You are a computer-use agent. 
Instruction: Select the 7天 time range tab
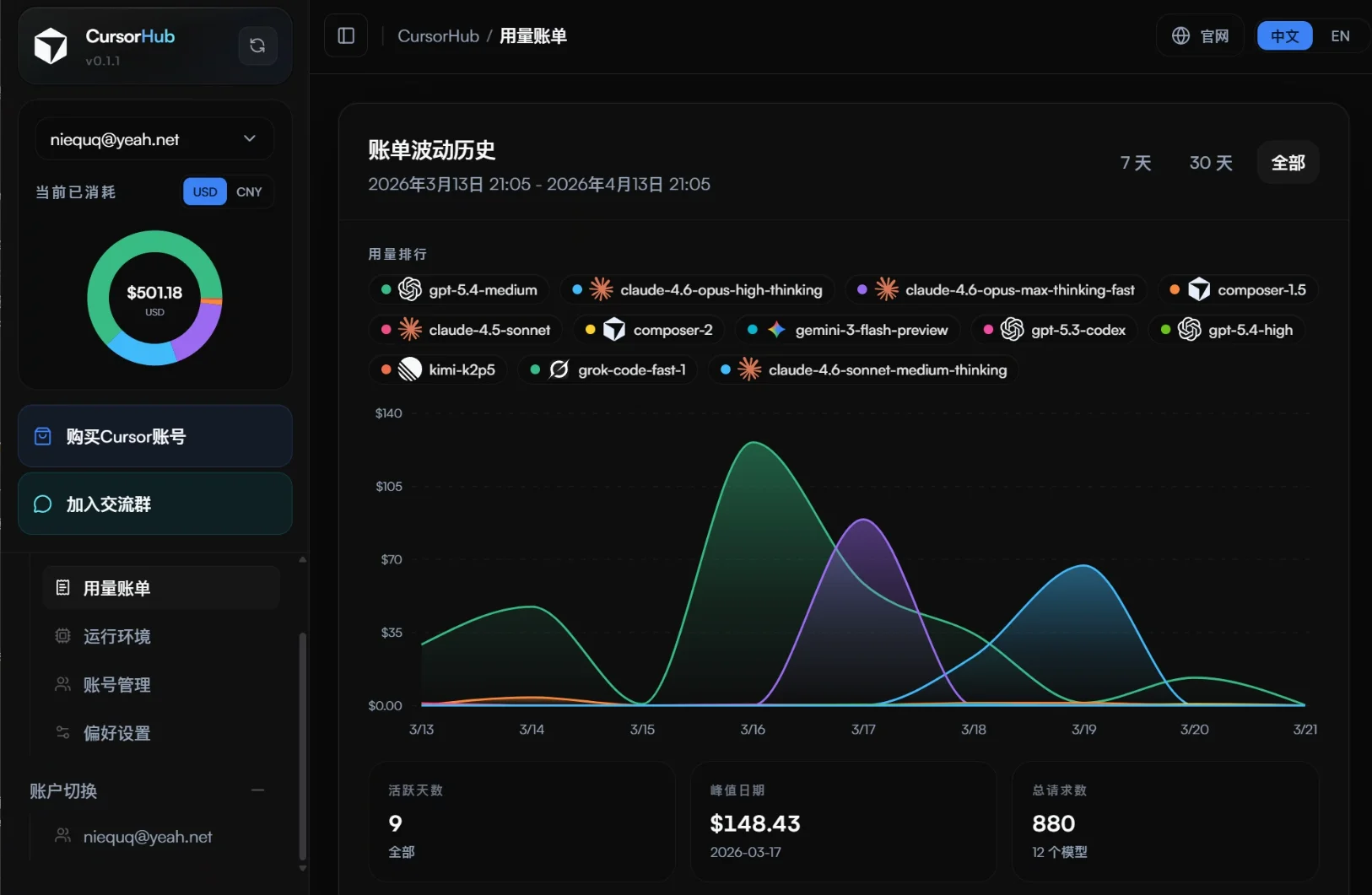pos(1135,163)
